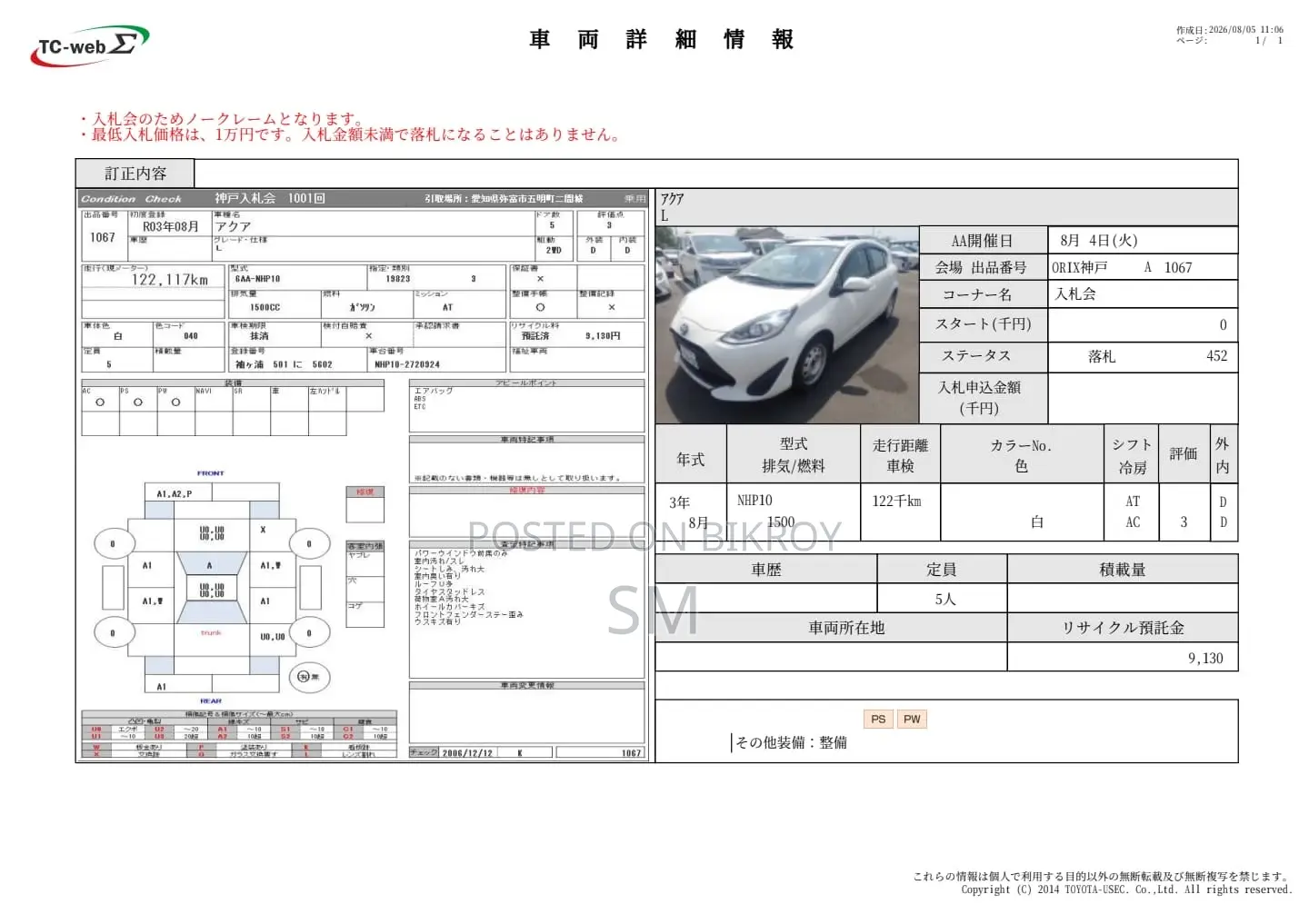This screenshot has height=924, width=1309.
Task: Click the red notice about 最低入札価格
Action: (351, 134)
